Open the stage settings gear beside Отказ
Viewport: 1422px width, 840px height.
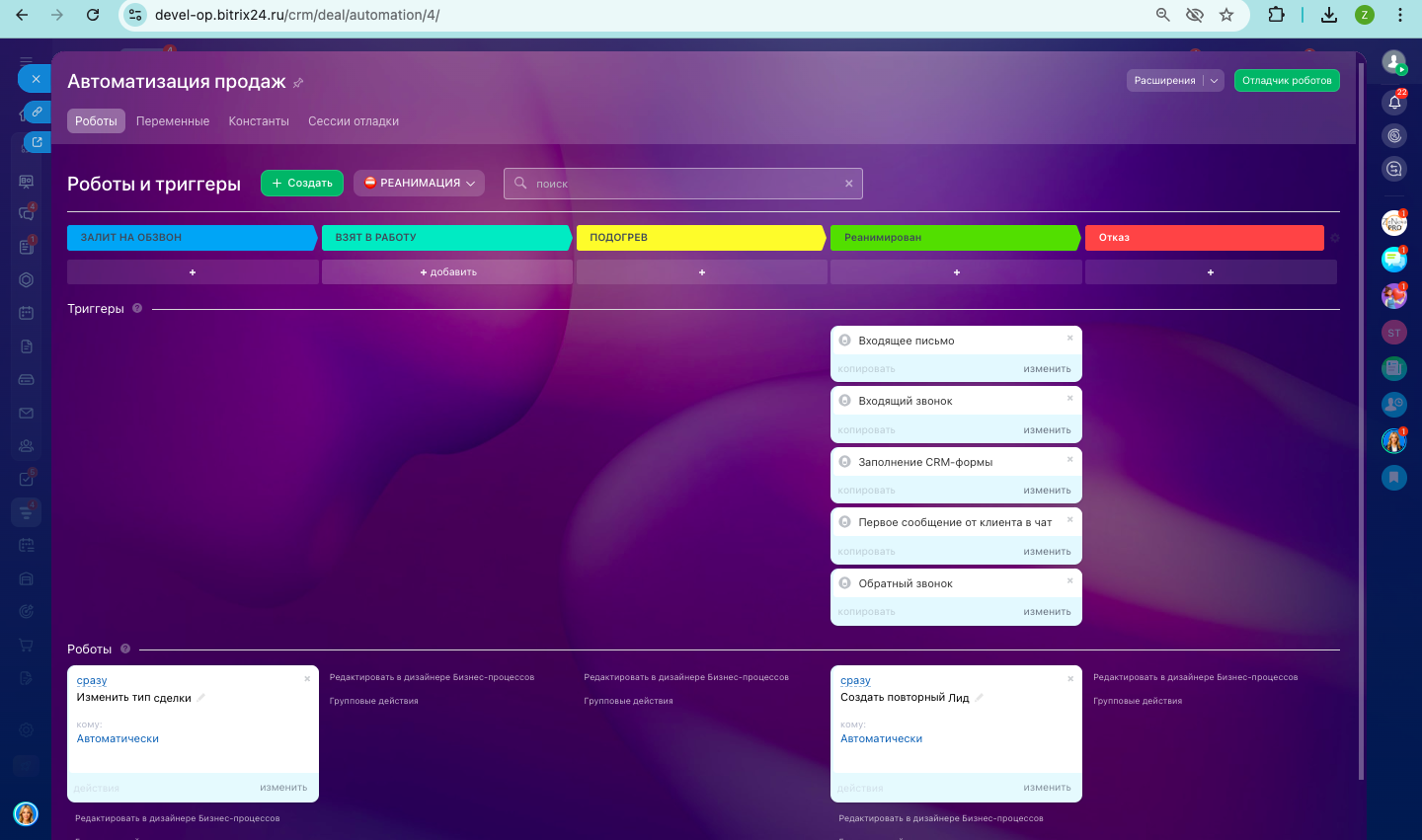point(1335,238)
